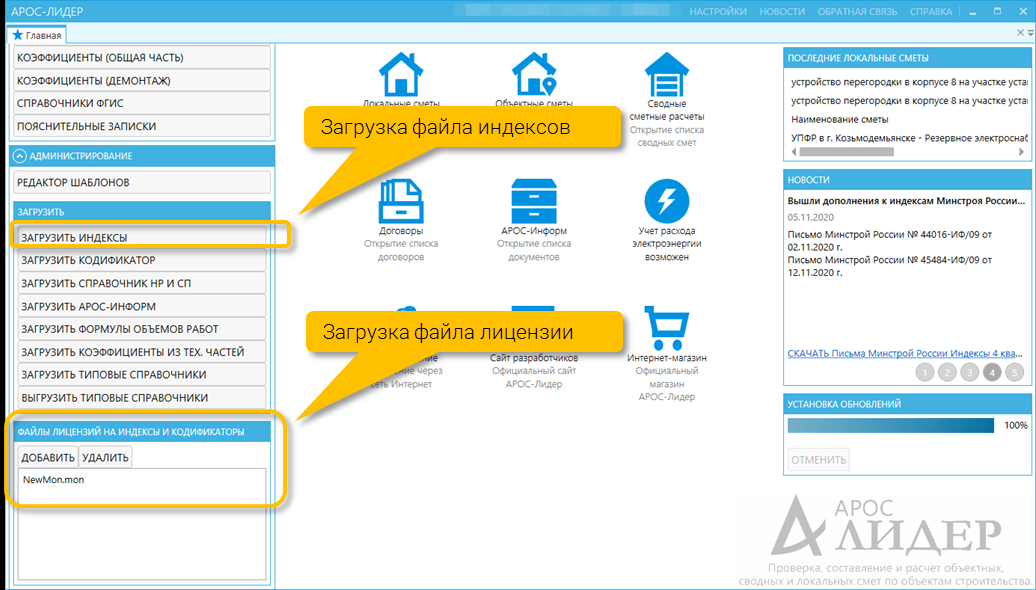This screenshot has width=1036, height=590.
Task: Open РЕДАКТОР ШАБЛОНОВ
Action: coord(142,182)
